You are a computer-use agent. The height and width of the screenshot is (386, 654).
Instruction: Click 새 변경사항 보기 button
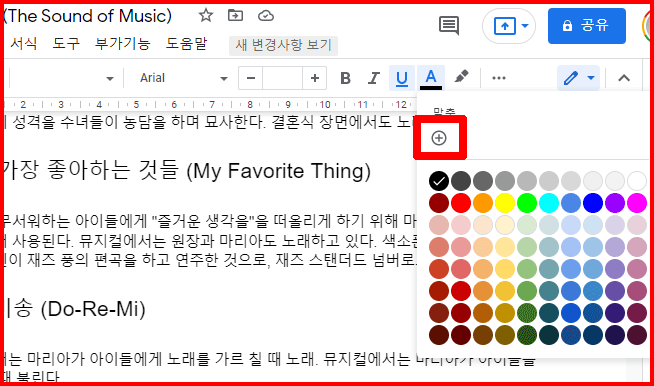[x=283, y=45]
